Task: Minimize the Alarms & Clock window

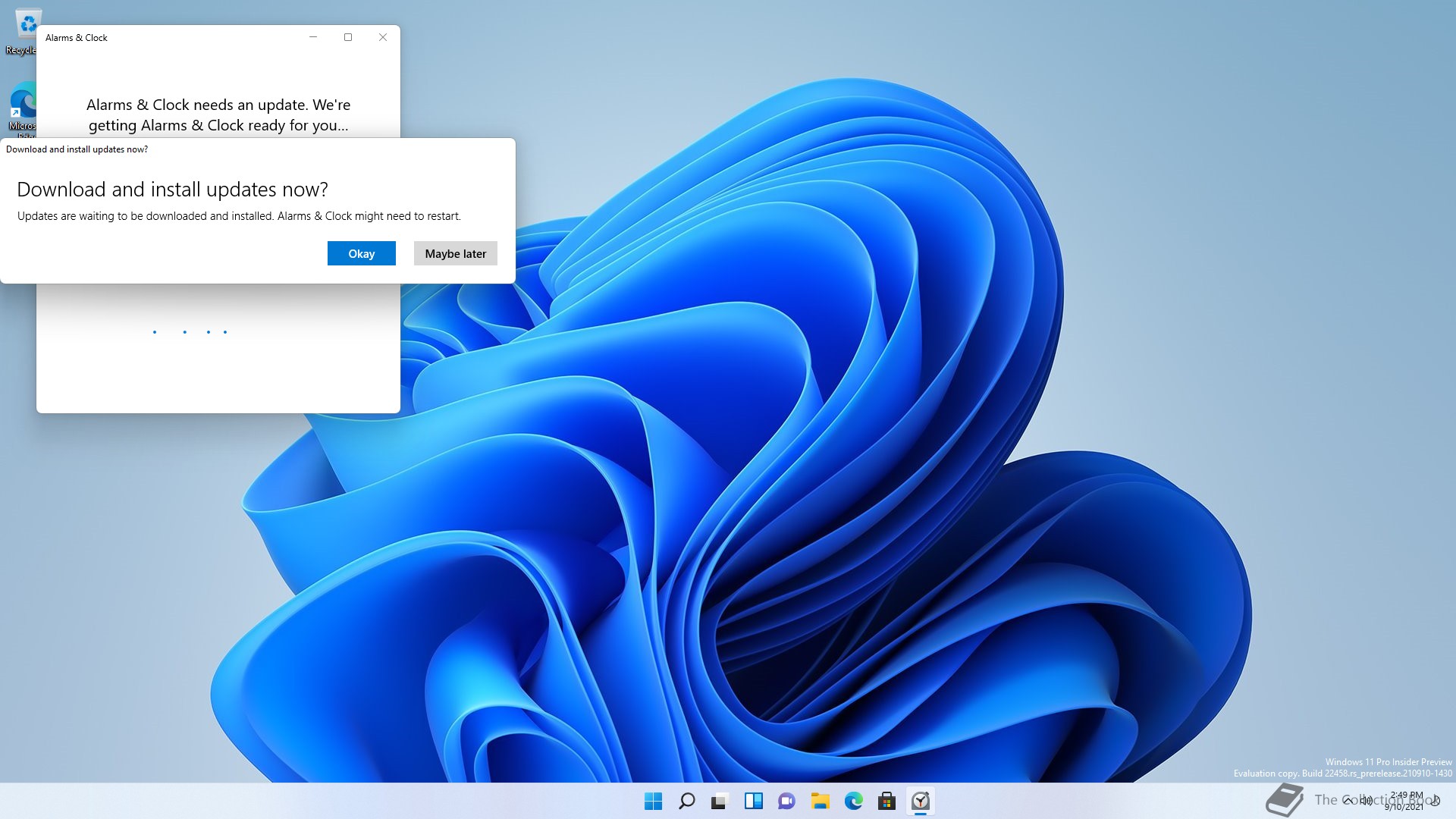Action: pyautogui.click(x=313, y=37)
